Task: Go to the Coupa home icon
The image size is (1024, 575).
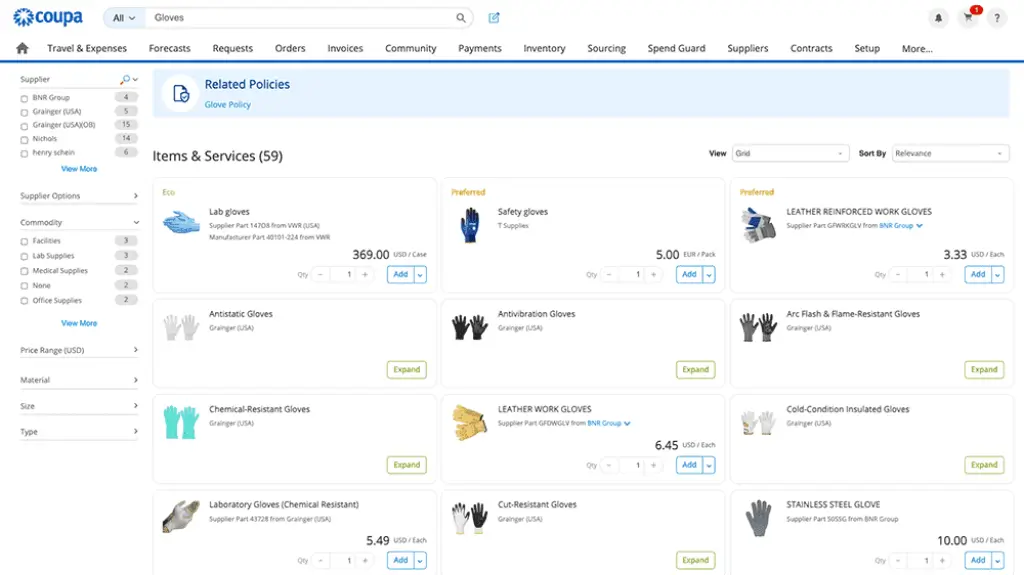Action: (x=22, y=48)
